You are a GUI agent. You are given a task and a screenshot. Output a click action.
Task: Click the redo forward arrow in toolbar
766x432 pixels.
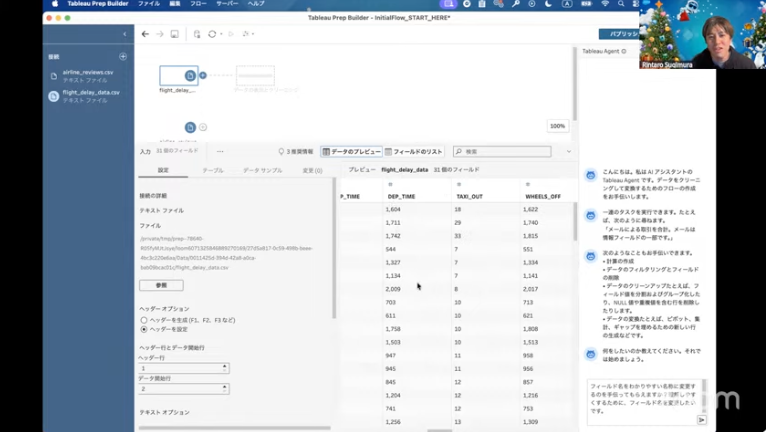(x=159, y=34)
